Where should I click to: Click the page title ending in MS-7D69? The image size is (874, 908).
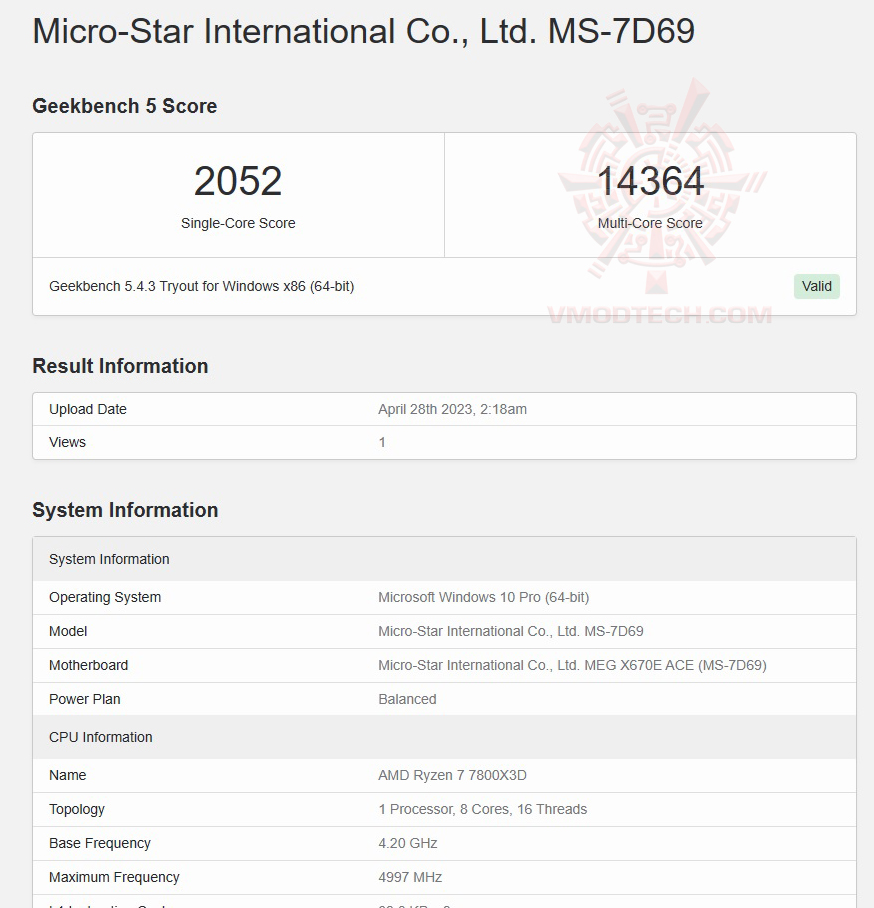(363, 31)
